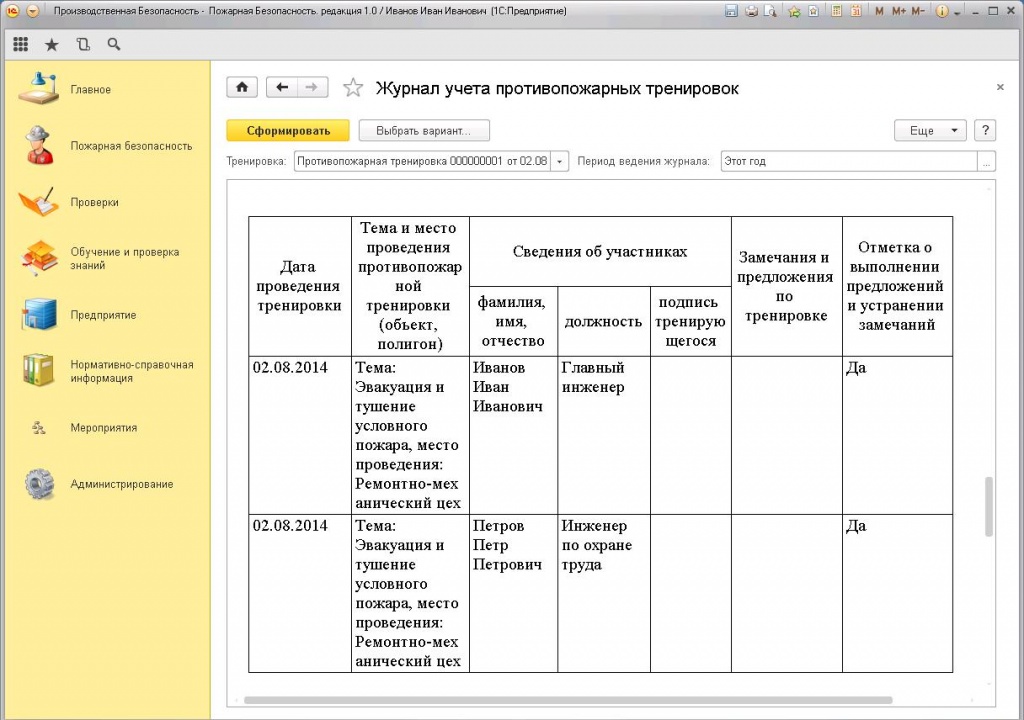Open the Favorites star panel in the toolbar
Screen dimensions: 1024x720
(52, 44)
